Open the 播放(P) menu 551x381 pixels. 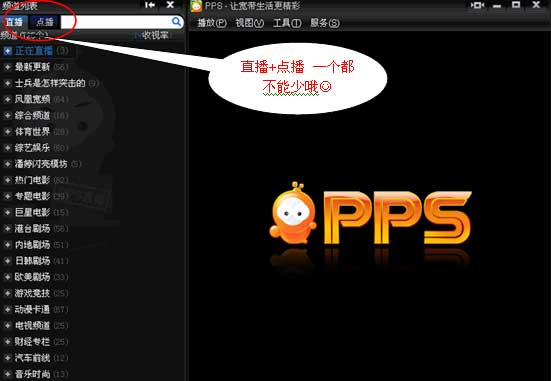pos(212,23)
